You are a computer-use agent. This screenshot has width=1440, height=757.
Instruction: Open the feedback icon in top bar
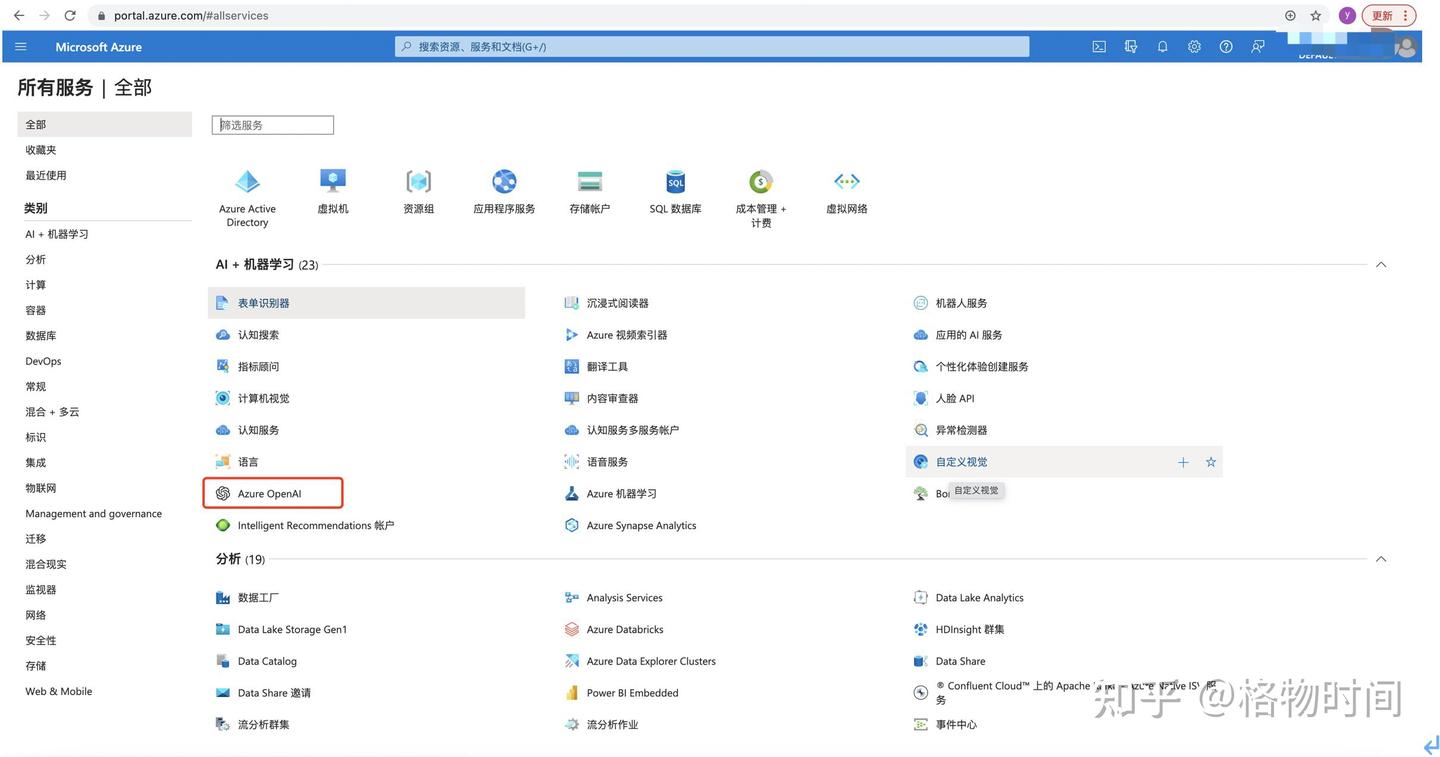point(1257,46)
